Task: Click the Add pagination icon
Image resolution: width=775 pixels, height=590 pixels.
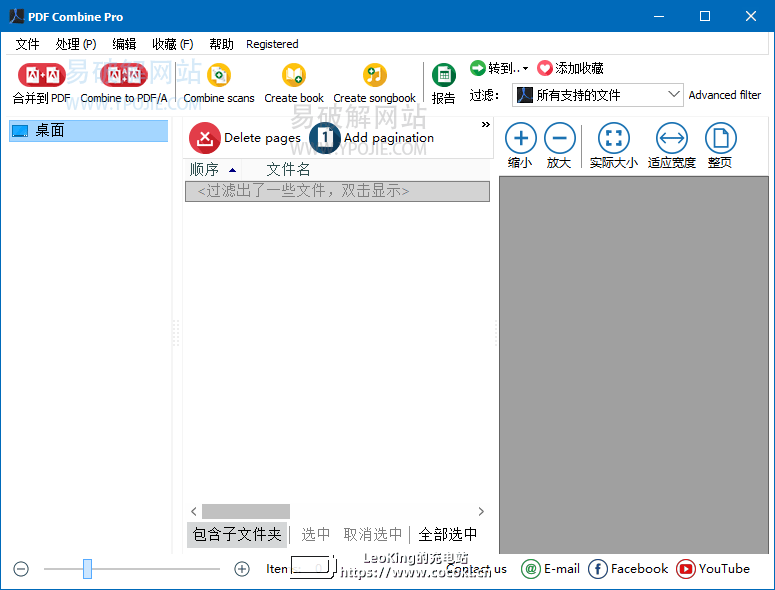Action: (325, 138)
